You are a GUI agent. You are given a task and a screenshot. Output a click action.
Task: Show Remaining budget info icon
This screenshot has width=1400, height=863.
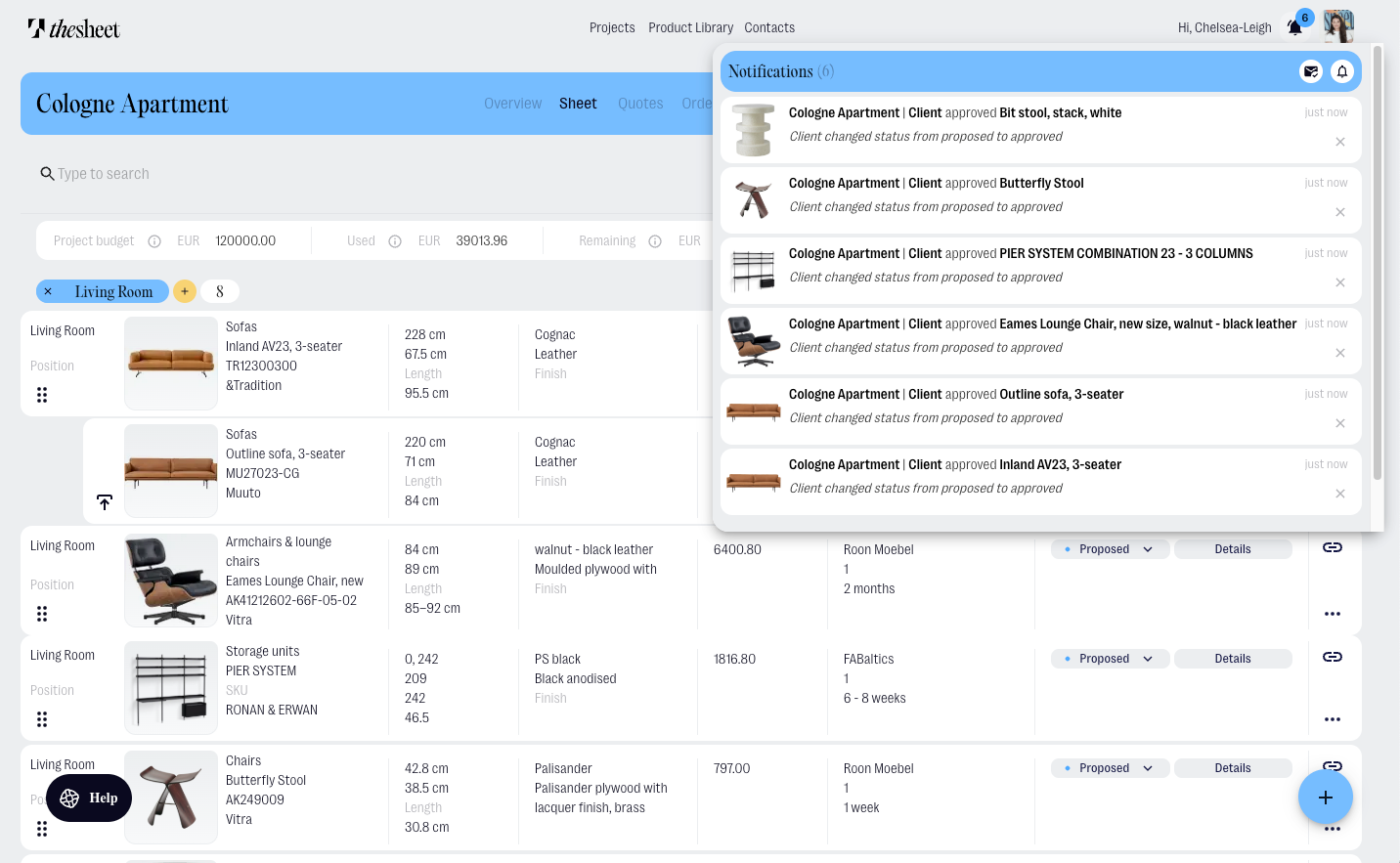[655, 241]
